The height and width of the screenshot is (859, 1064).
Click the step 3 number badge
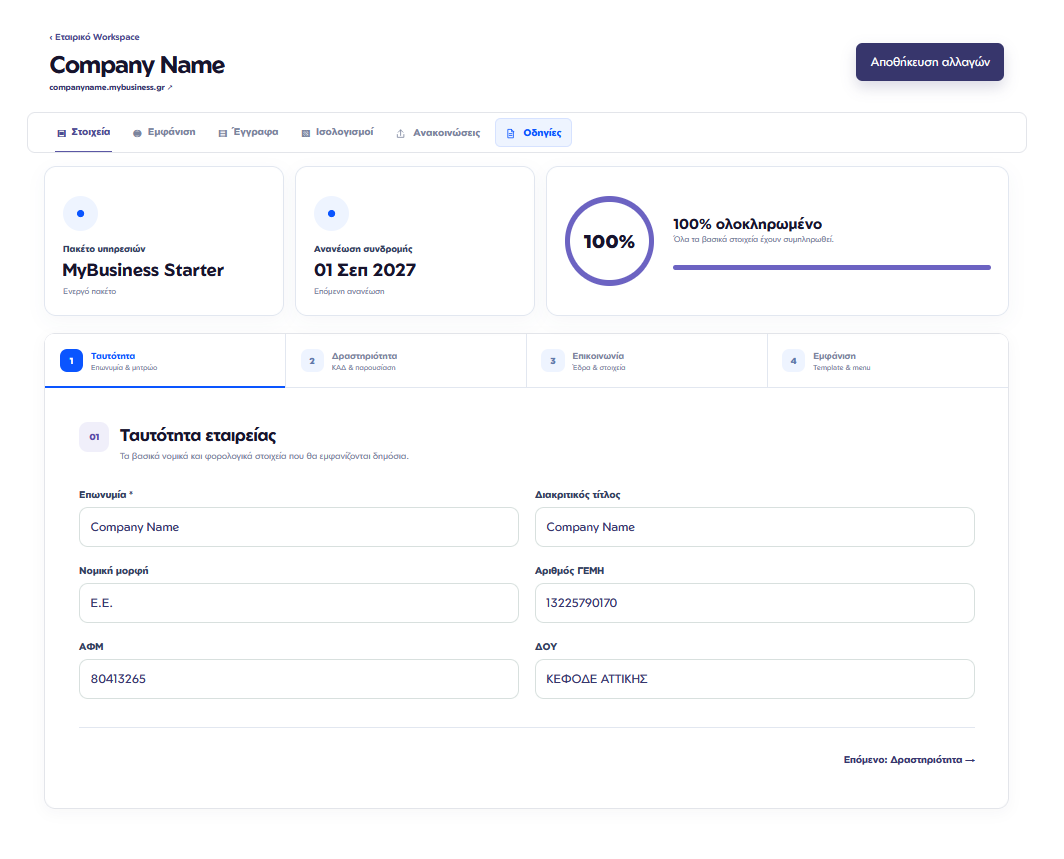tap(553, 361)
